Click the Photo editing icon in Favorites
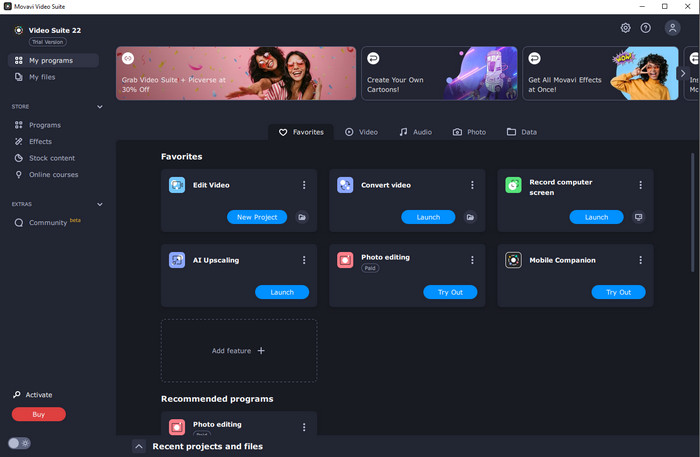 pos(345,260)
